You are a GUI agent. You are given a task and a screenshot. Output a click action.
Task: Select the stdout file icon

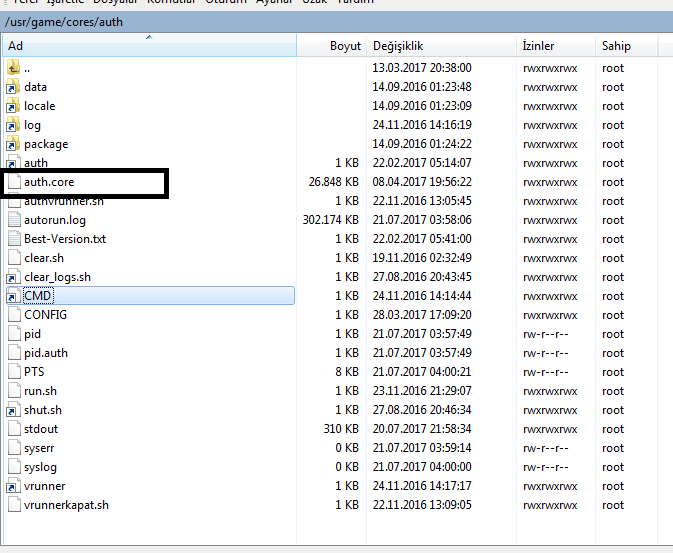(x=14, y=428)
